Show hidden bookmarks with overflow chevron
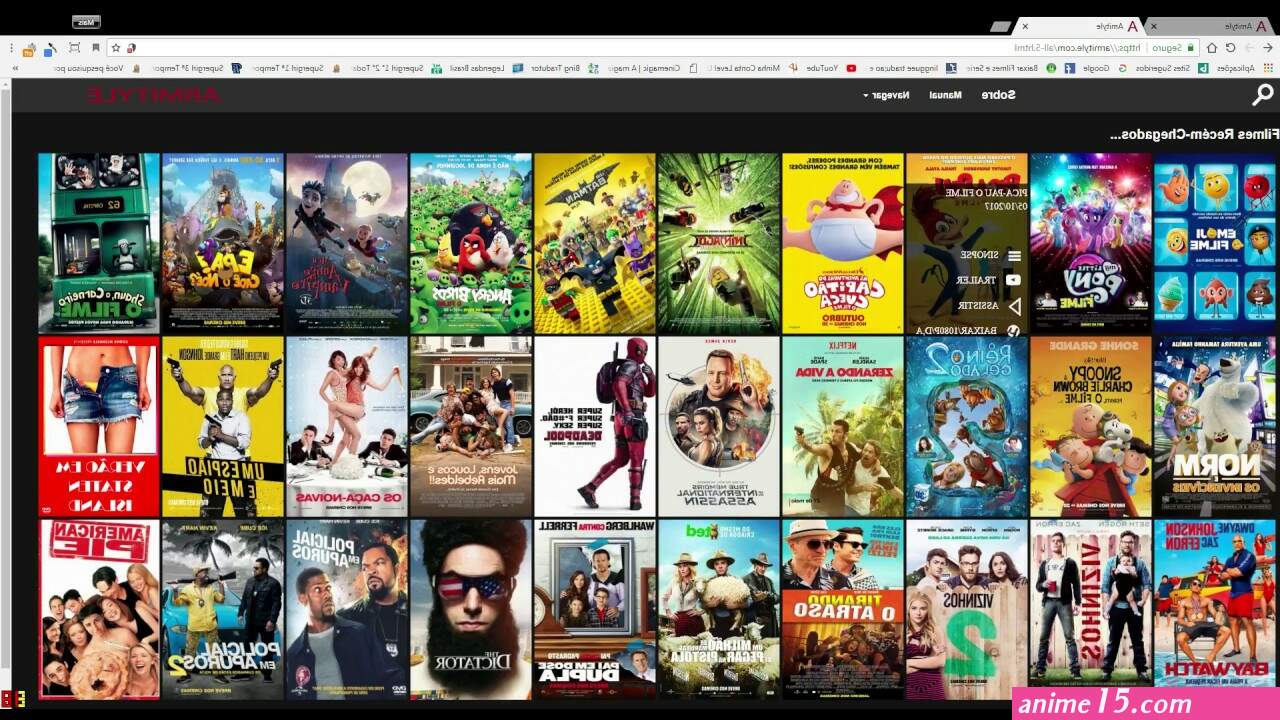 [x=15, y=68]
